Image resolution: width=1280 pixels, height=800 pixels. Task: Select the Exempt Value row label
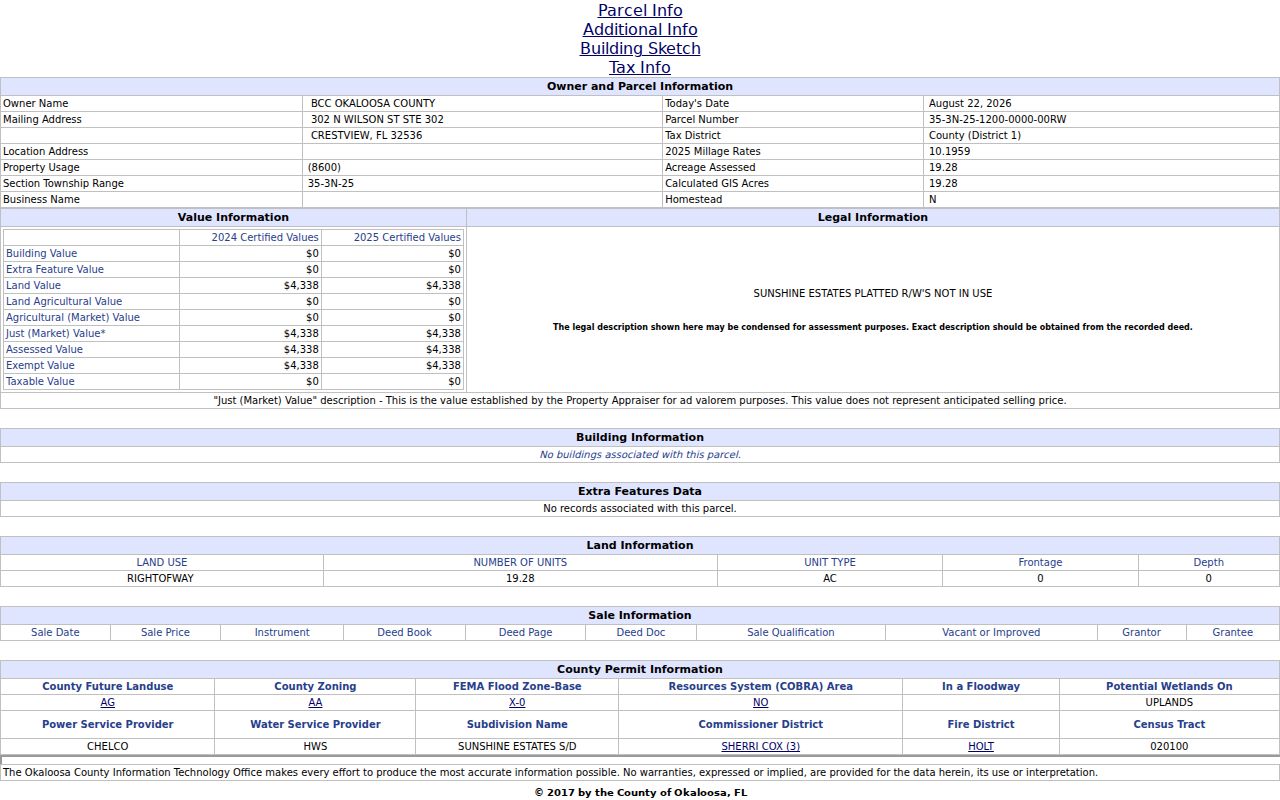[40, 366]
